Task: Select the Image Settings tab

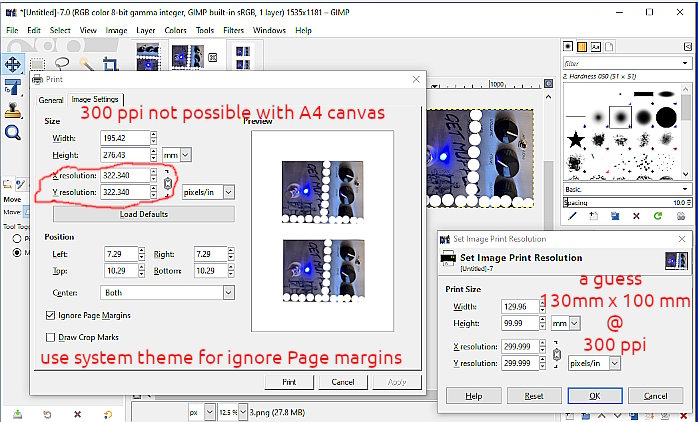Action: point(95,99)
